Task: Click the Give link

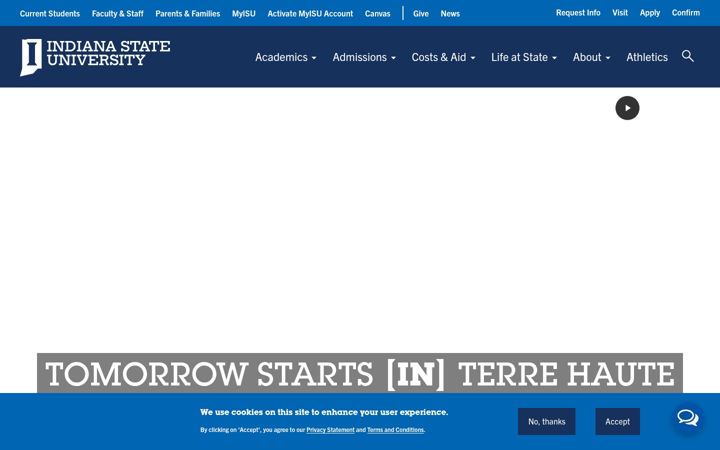Action: 421,14
